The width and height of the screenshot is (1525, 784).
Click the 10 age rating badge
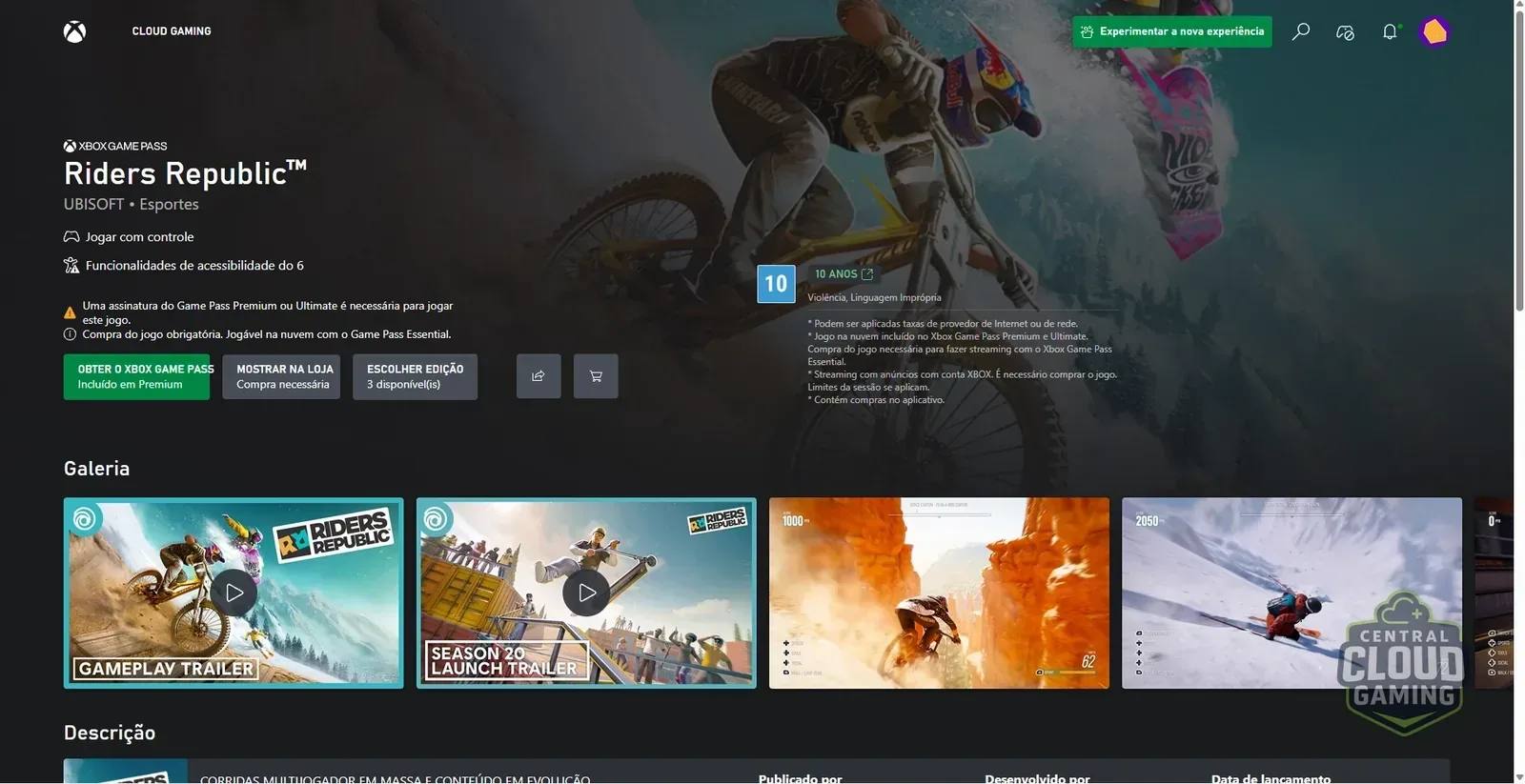776,284
